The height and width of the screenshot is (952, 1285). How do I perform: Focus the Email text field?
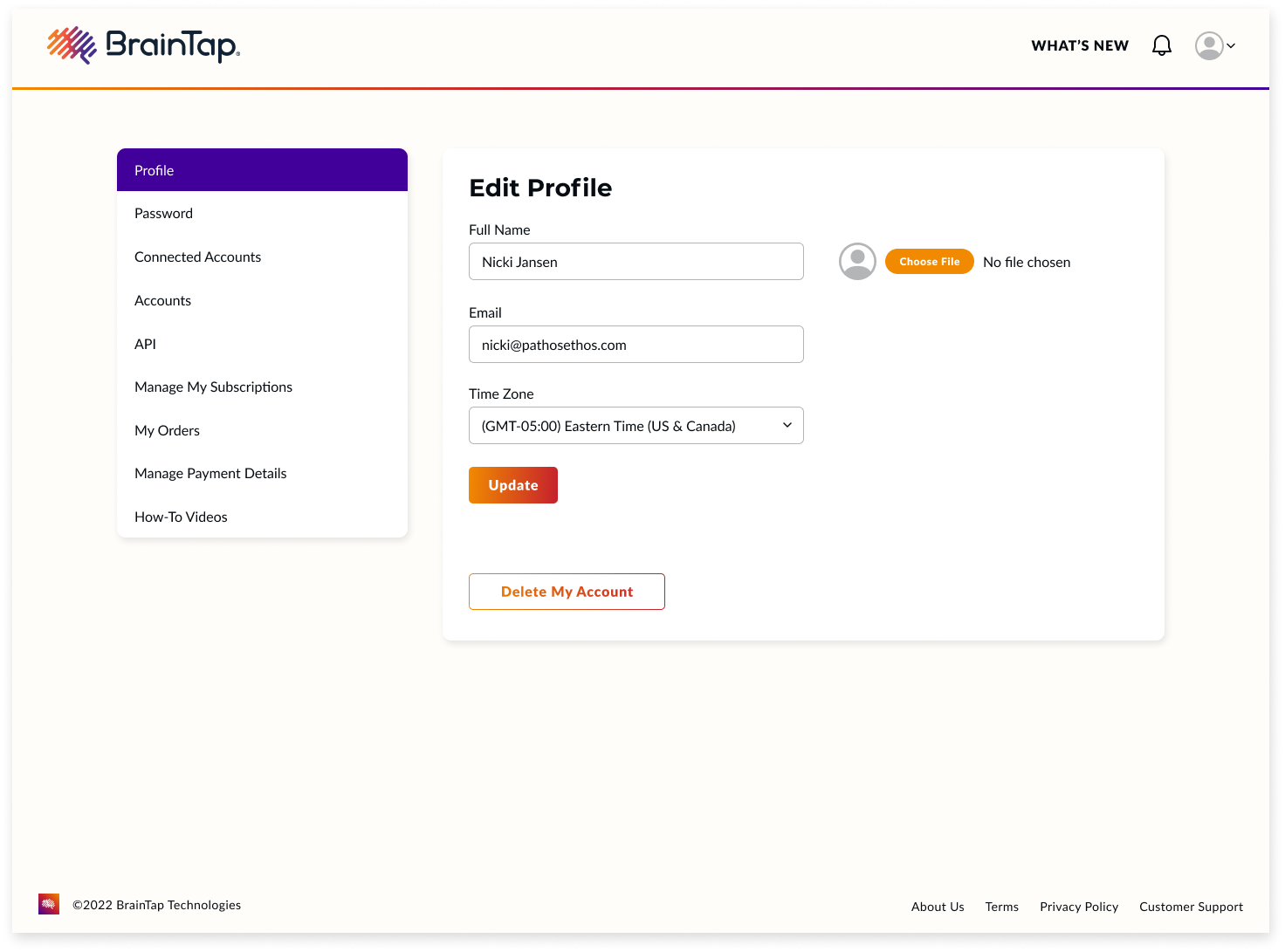[x=636, y=345]
